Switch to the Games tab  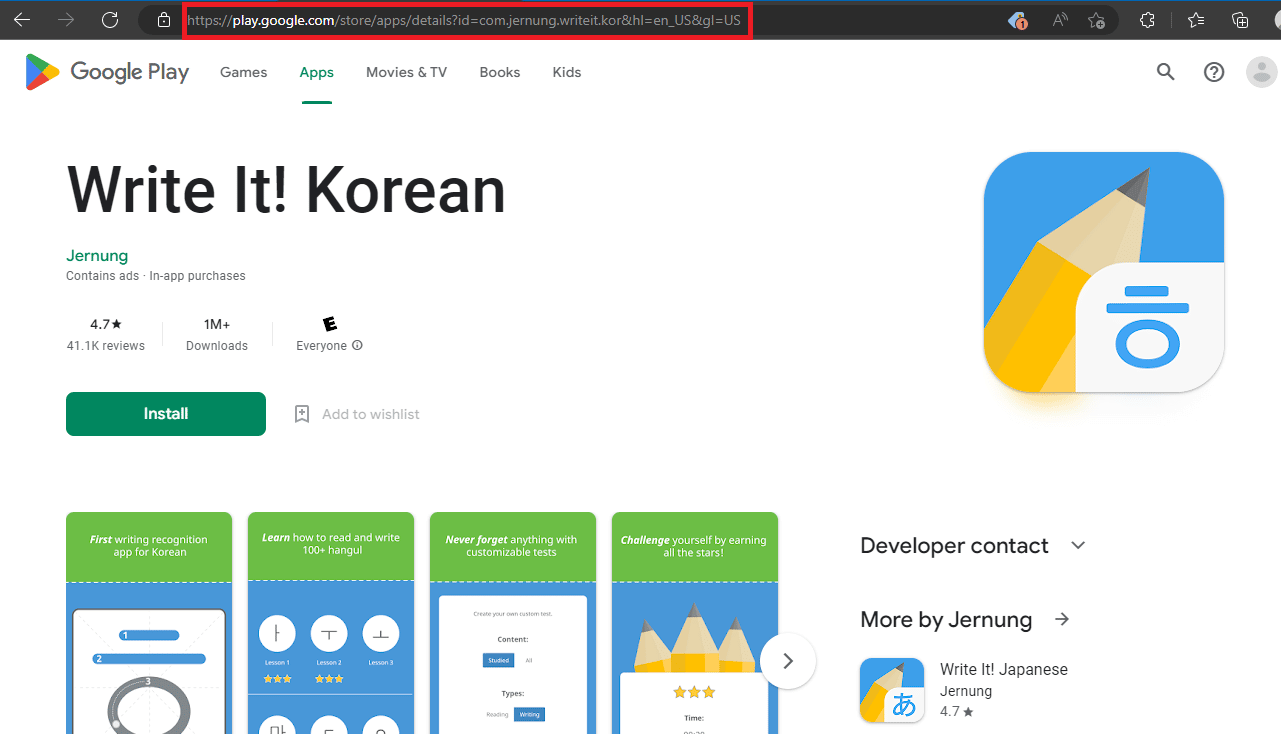(244, 72)
